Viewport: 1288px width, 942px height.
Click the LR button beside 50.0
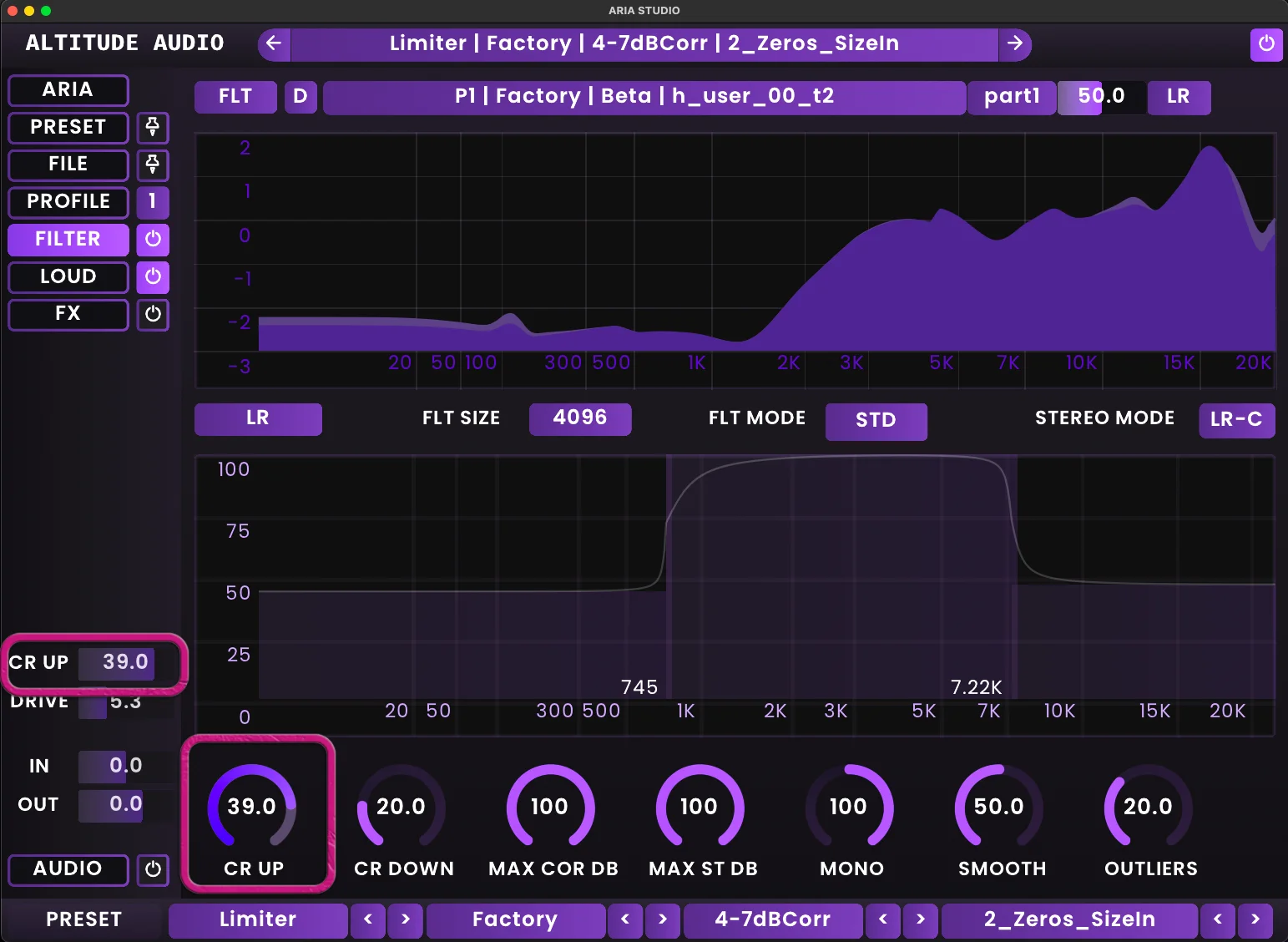[x=1179, y=98]
